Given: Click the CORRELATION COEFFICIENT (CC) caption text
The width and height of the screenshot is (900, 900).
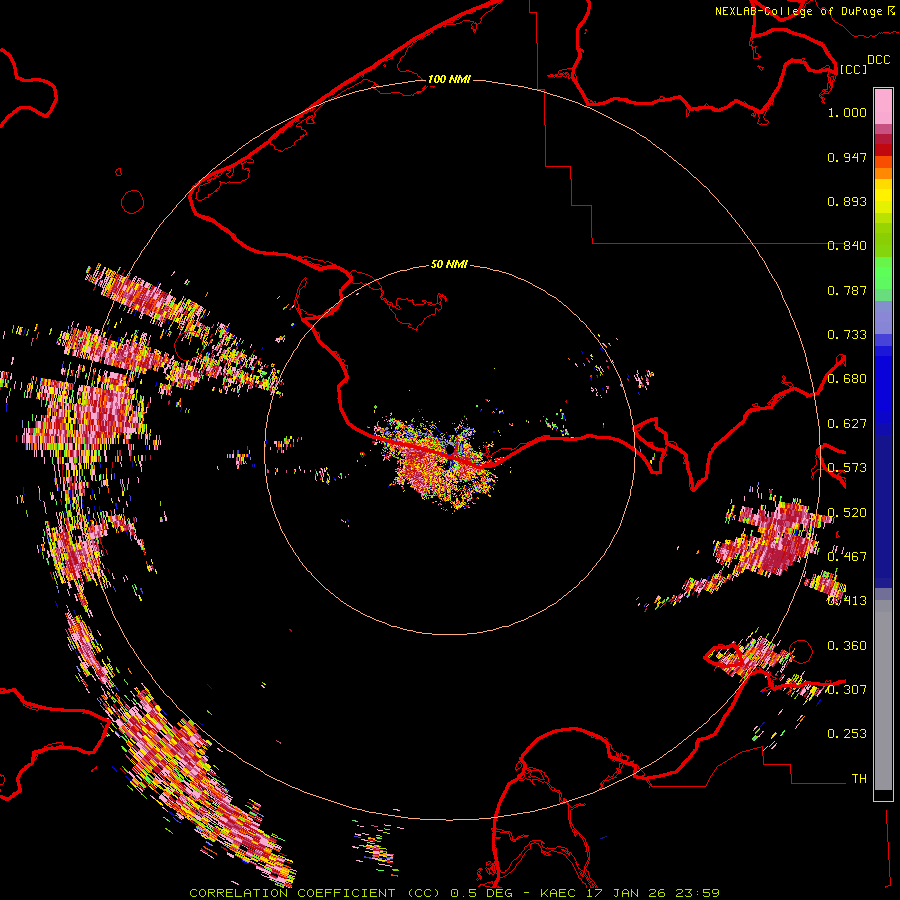Looking at the screenshot, I should 315,893.
